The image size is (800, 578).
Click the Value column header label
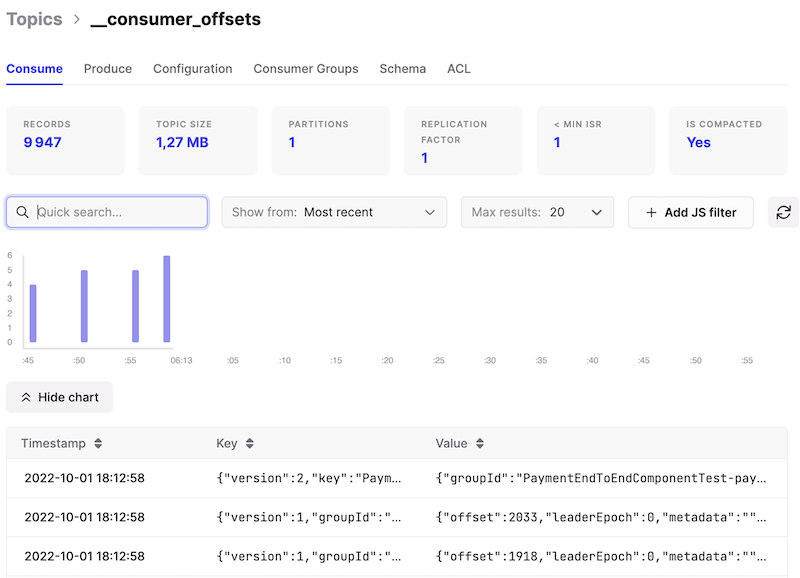tap(451, 443)
